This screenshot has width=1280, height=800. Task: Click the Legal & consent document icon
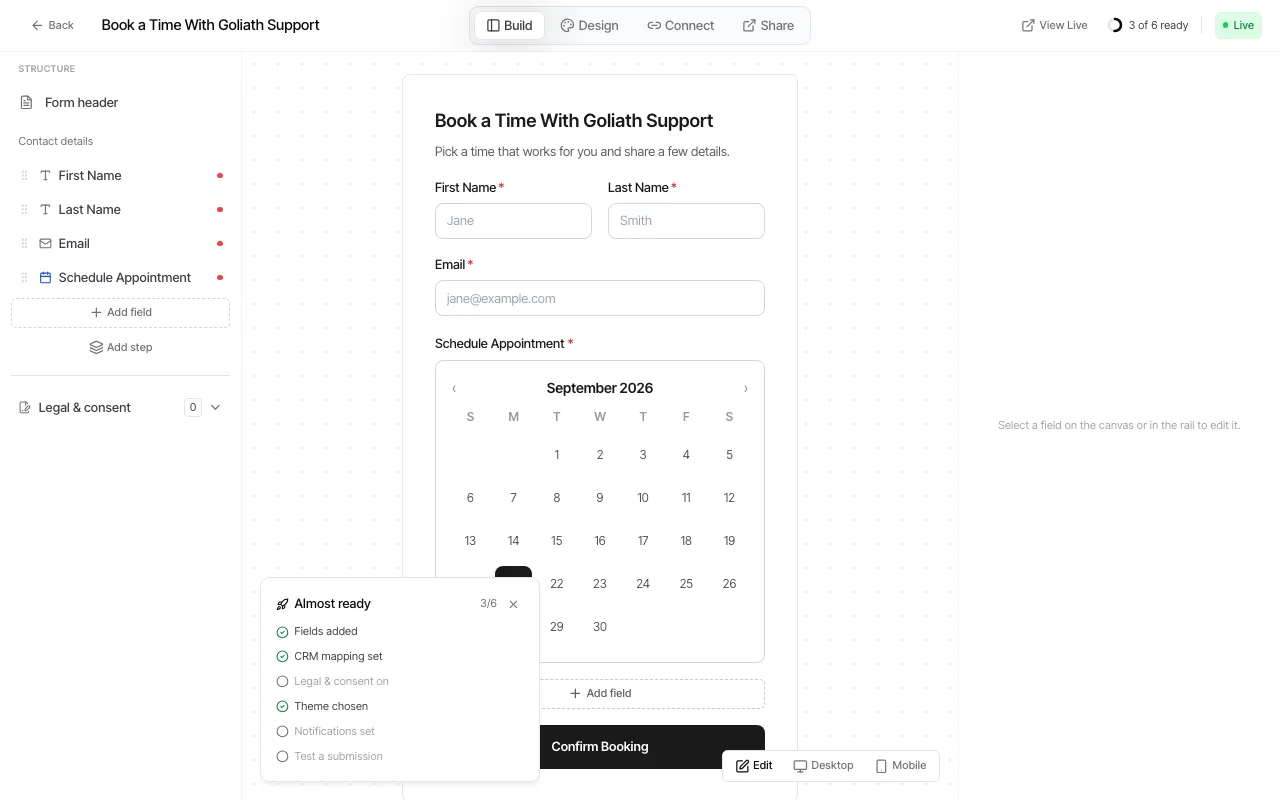(x=25, y=407)
